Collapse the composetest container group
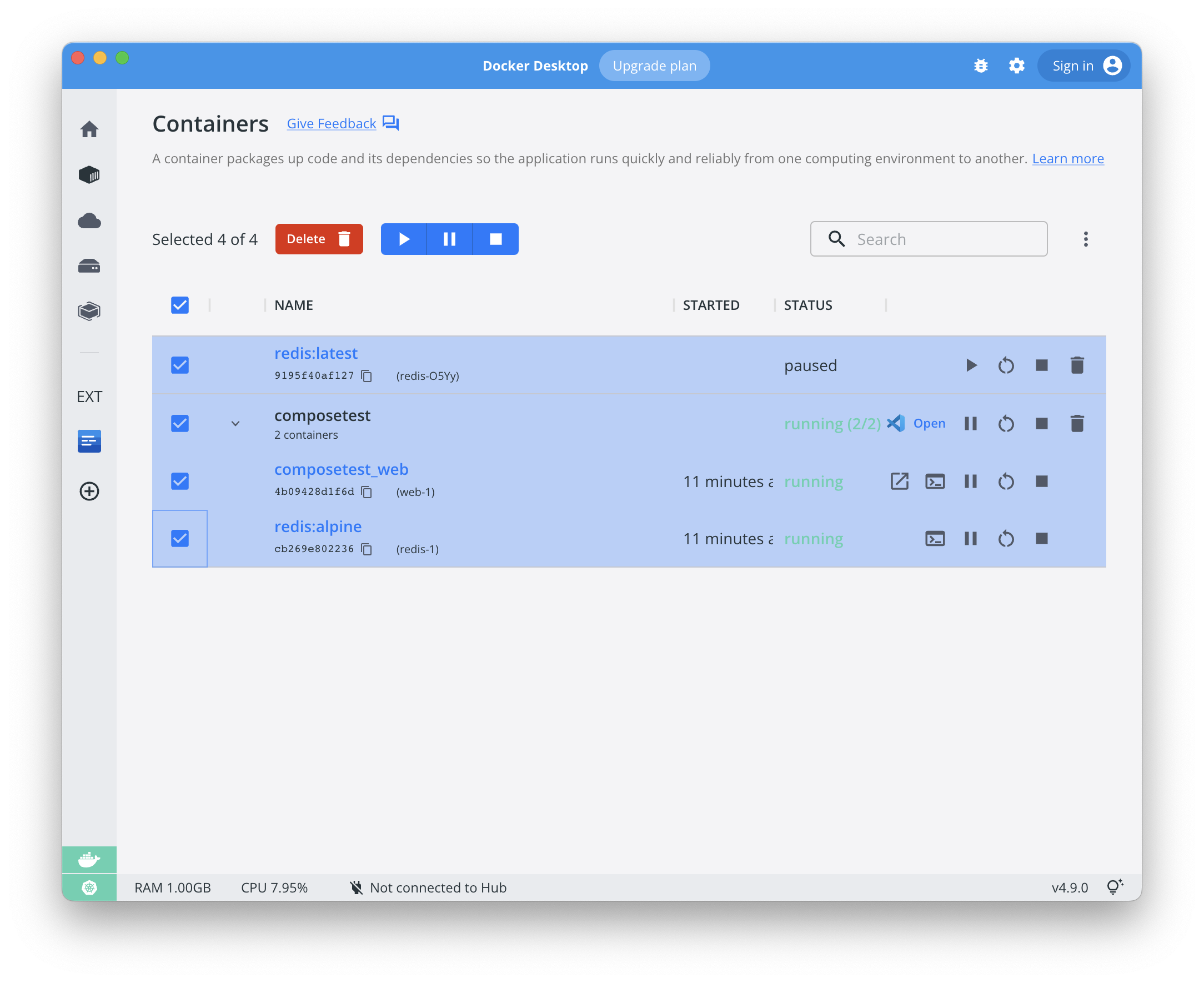Screen dimensions: 1204x983 (x=235, y=423)
